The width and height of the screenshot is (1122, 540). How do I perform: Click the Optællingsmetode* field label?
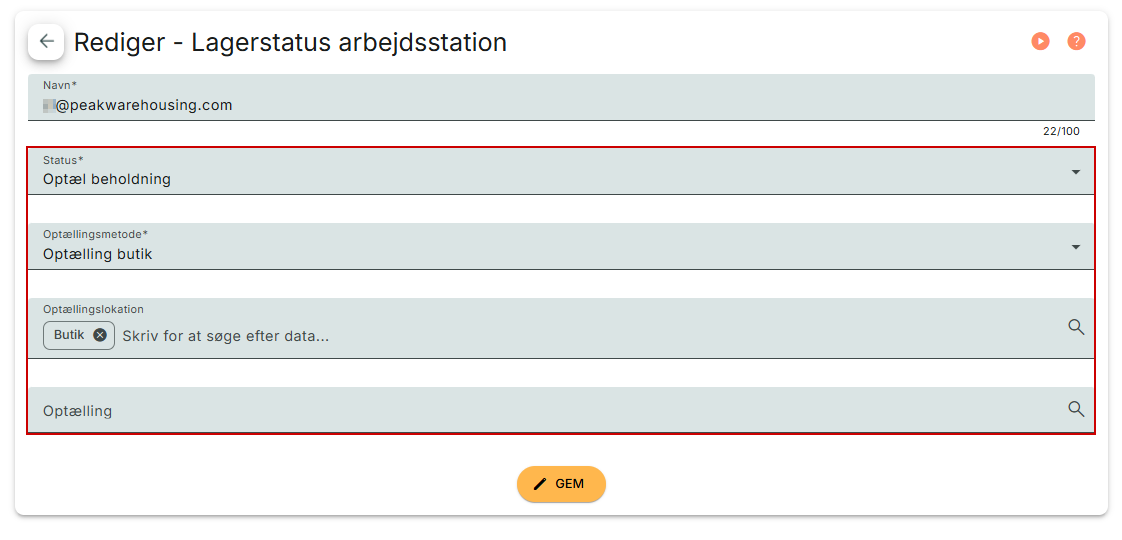[x=95, y=234]
